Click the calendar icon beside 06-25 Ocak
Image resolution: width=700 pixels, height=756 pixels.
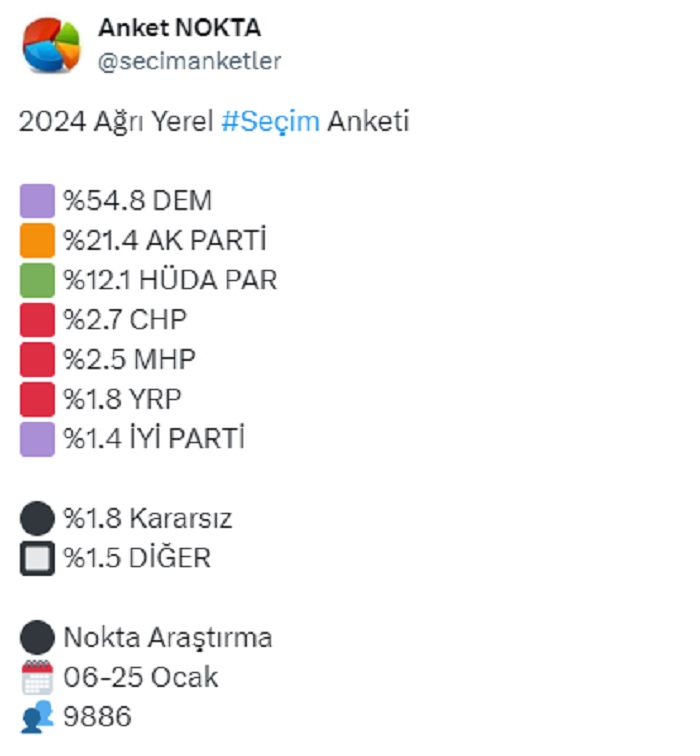[37, 677]
